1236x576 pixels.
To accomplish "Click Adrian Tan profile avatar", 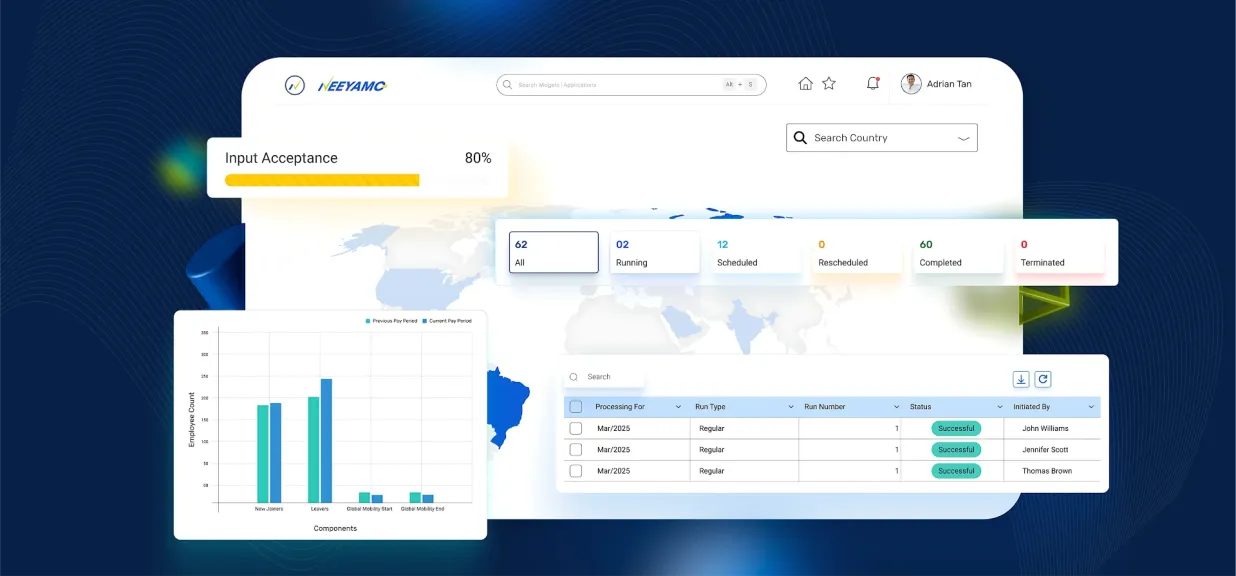I will click(x=911, y=84).
